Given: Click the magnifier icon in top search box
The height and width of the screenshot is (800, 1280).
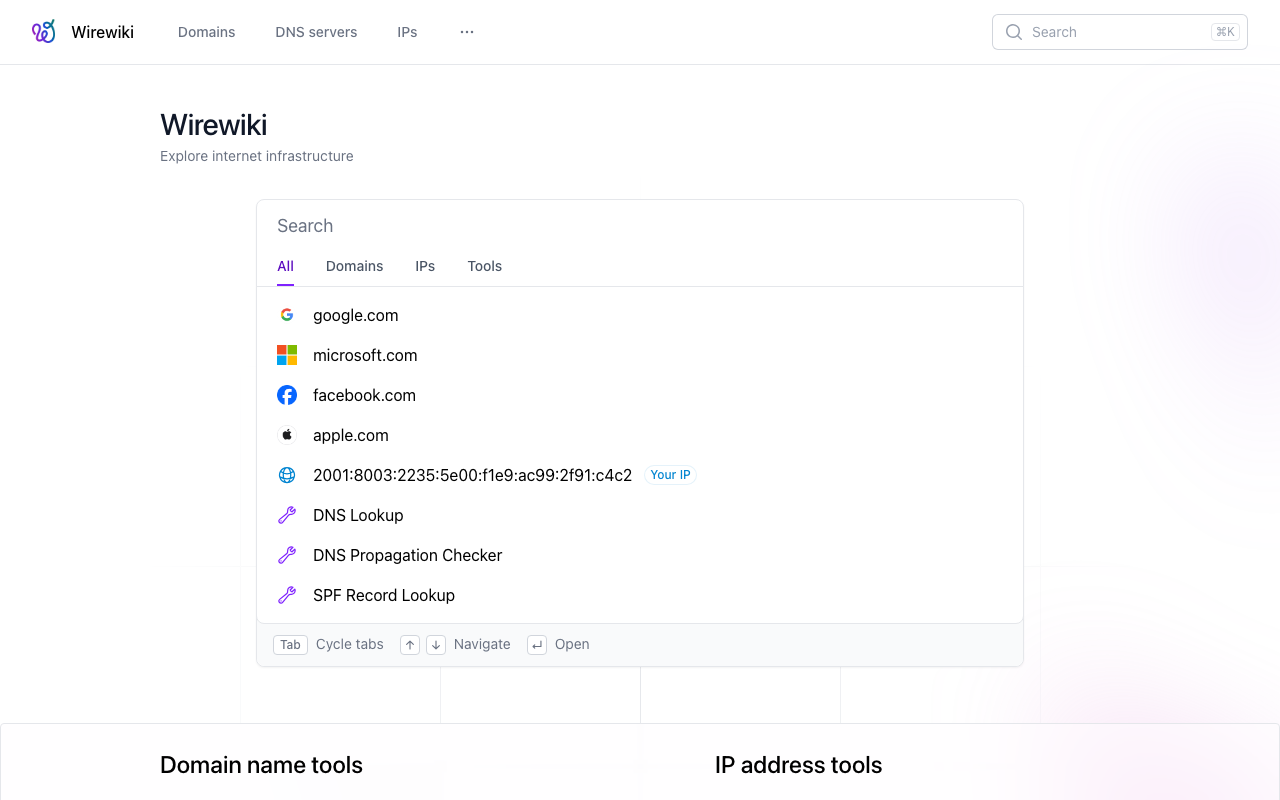Looking at the screenshot, I should pos(1014,32).
